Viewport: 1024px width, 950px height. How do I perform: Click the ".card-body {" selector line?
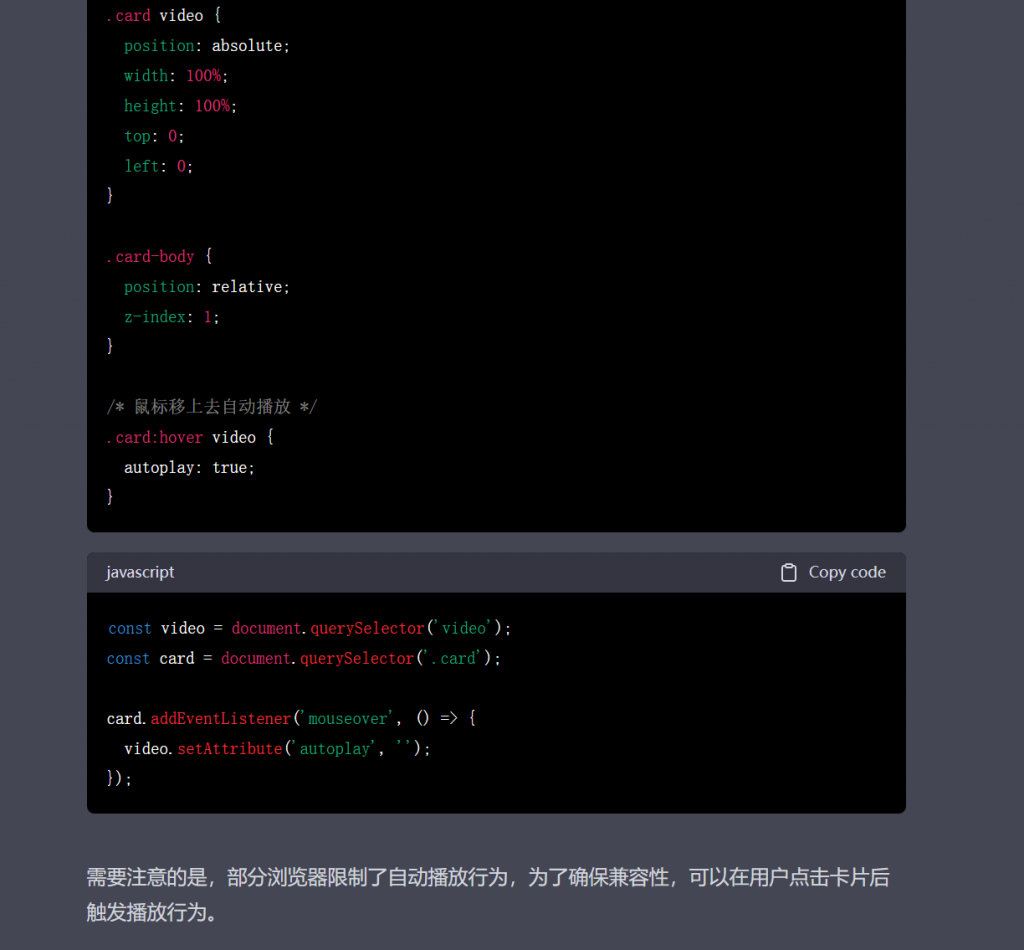coord(159,257)
